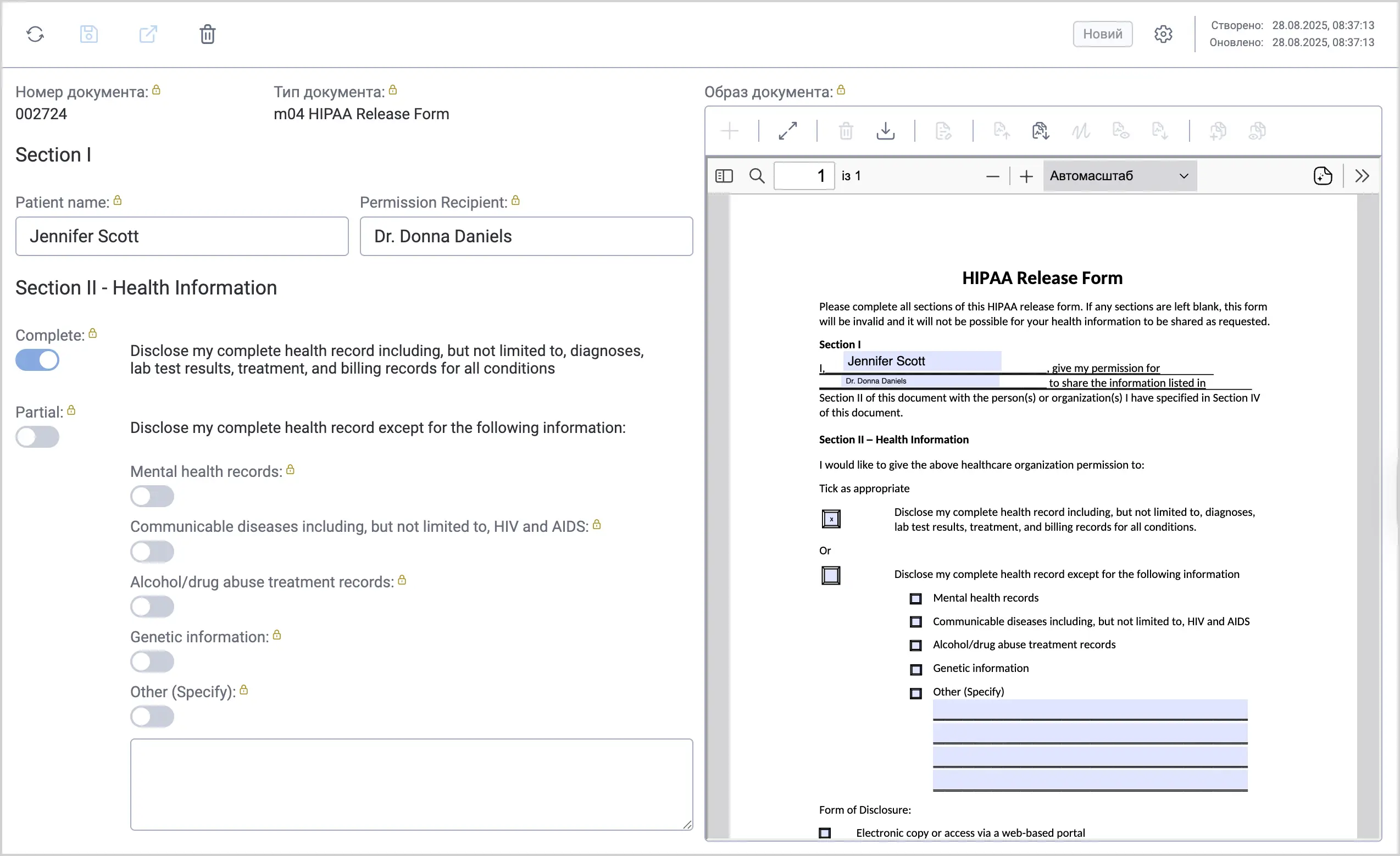Open document in external window icon

(x=148, y=34)
